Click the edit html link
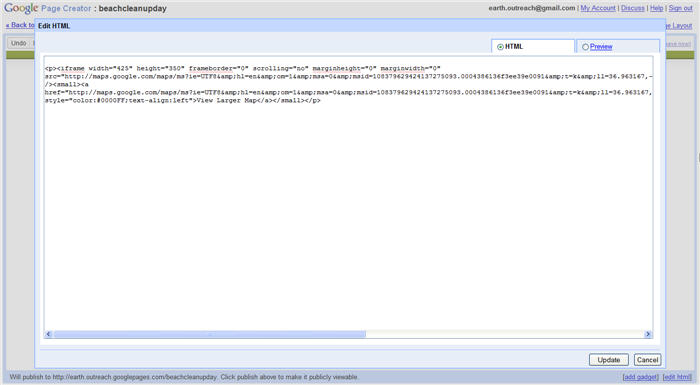This screenshot has height=385, width=700. 677,377
